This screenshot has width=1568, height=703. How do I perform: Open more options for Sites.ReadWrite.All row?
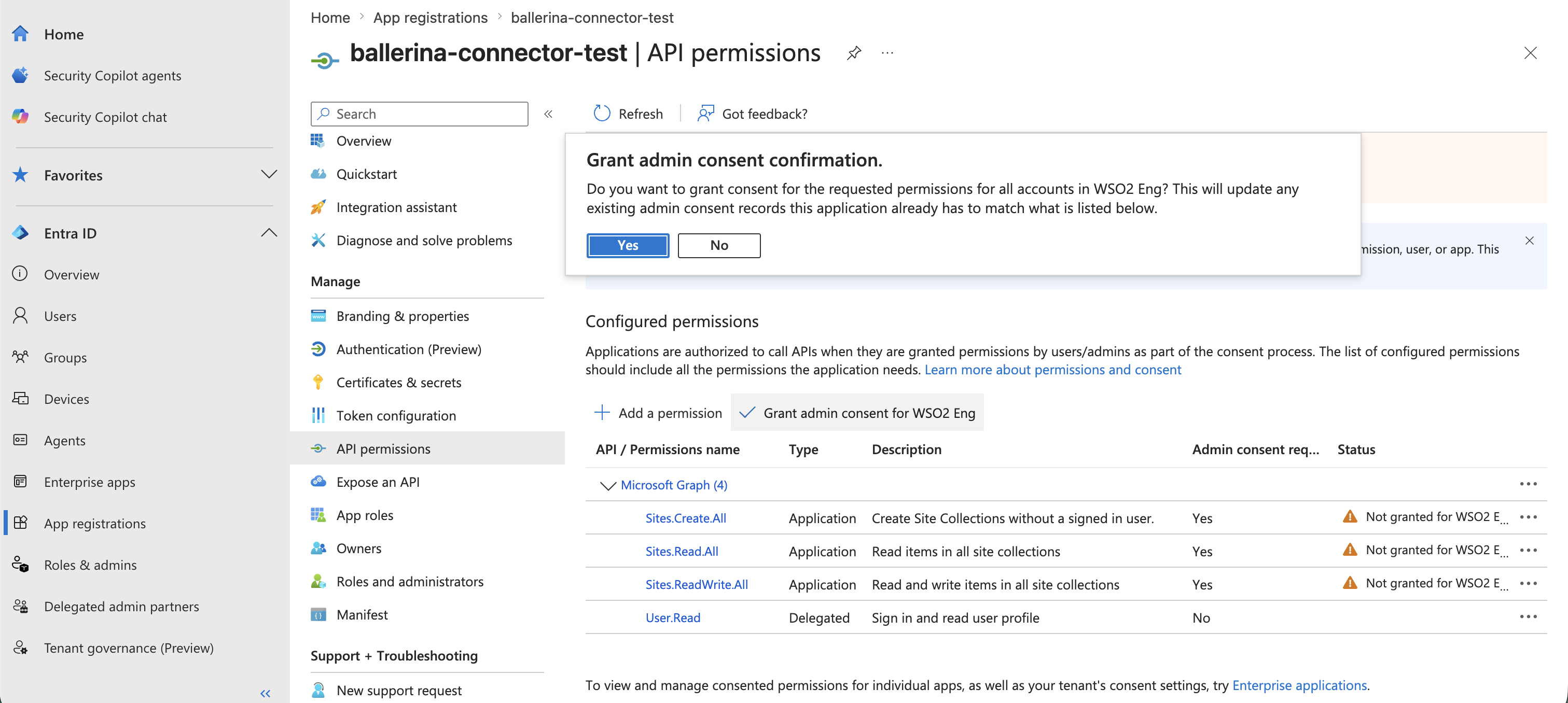pos(1529,584)
